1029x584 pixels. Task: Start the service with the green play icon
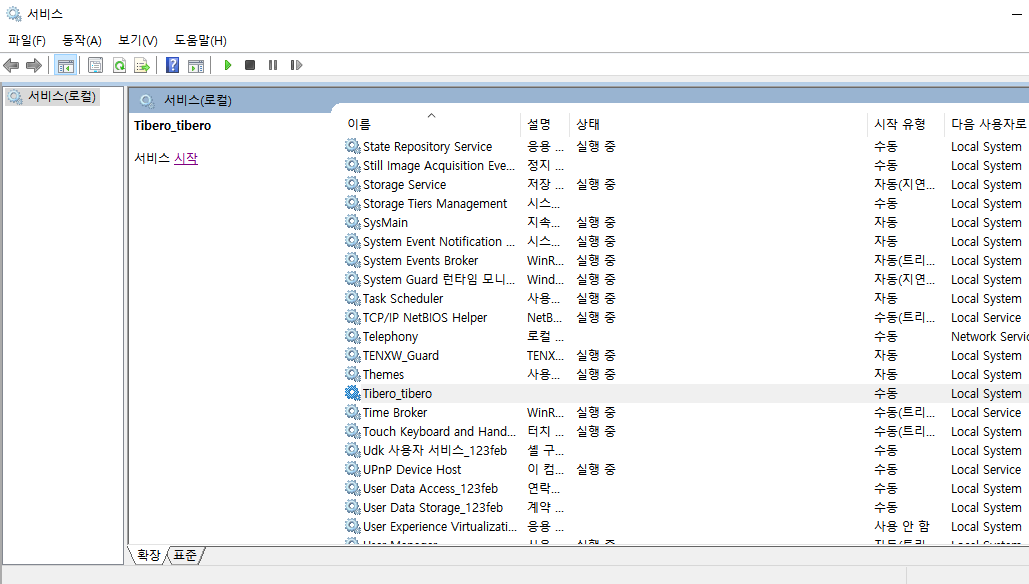[x=227, y=65]
